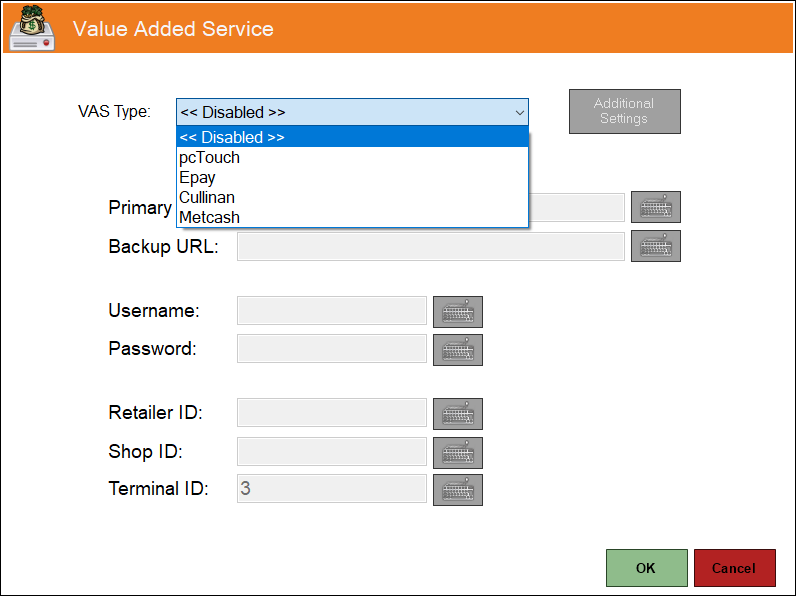Open on-screen keyboard for Shop ID
This screenshot has height=596, width=796.
pos(457,452)
